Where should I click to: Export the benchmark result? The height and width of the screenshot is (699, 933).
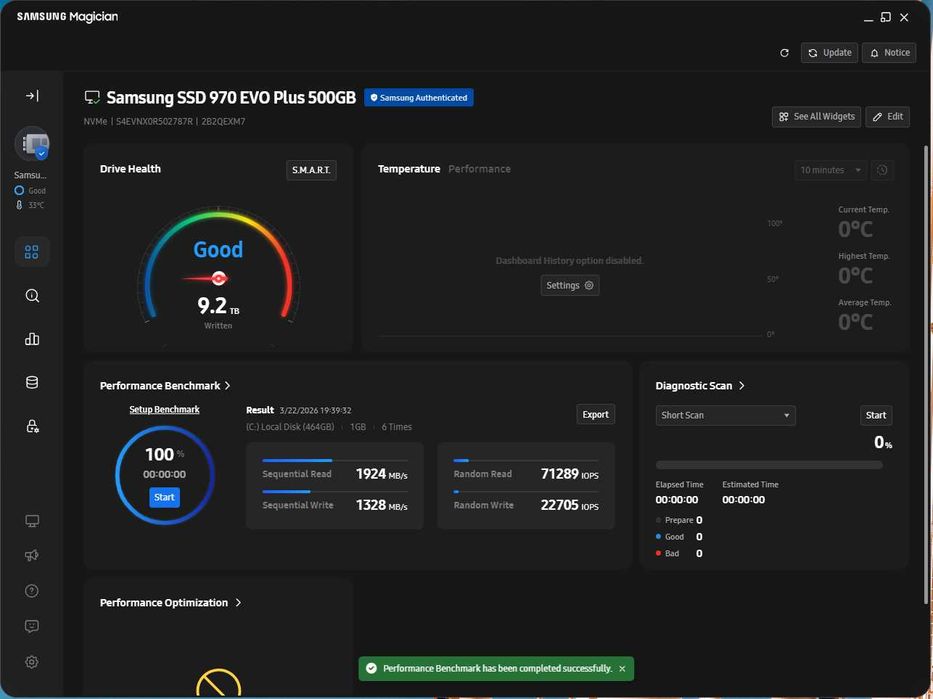coord(595,415)
